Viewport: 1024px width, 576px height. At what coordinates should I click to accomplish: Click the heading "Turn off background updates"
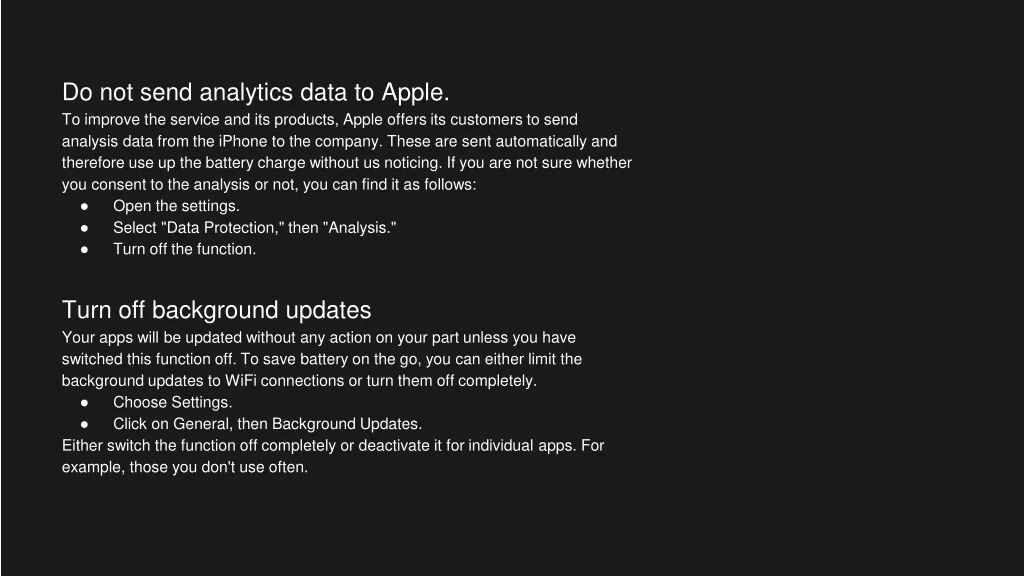[x=216, y=310]
